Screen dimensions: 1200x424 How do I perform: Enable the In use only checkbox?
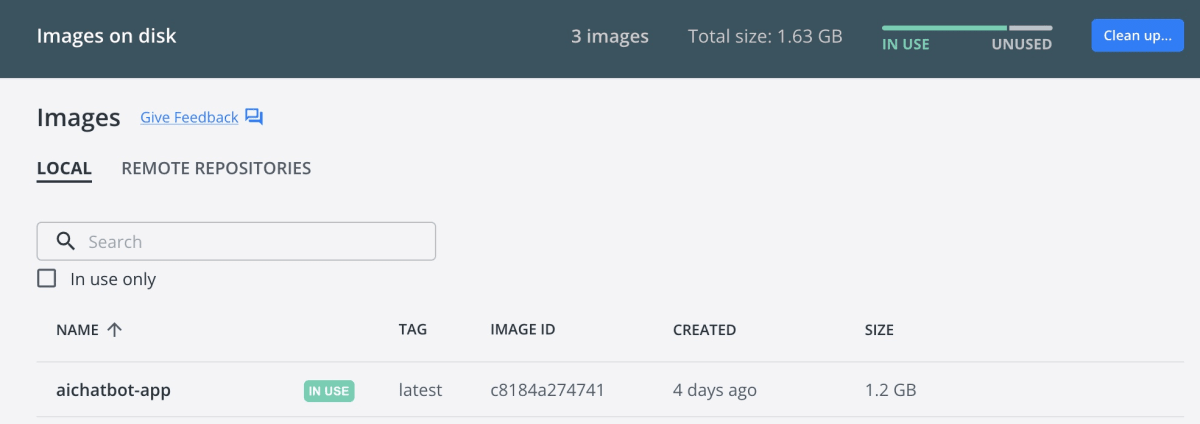pos(46,279)
